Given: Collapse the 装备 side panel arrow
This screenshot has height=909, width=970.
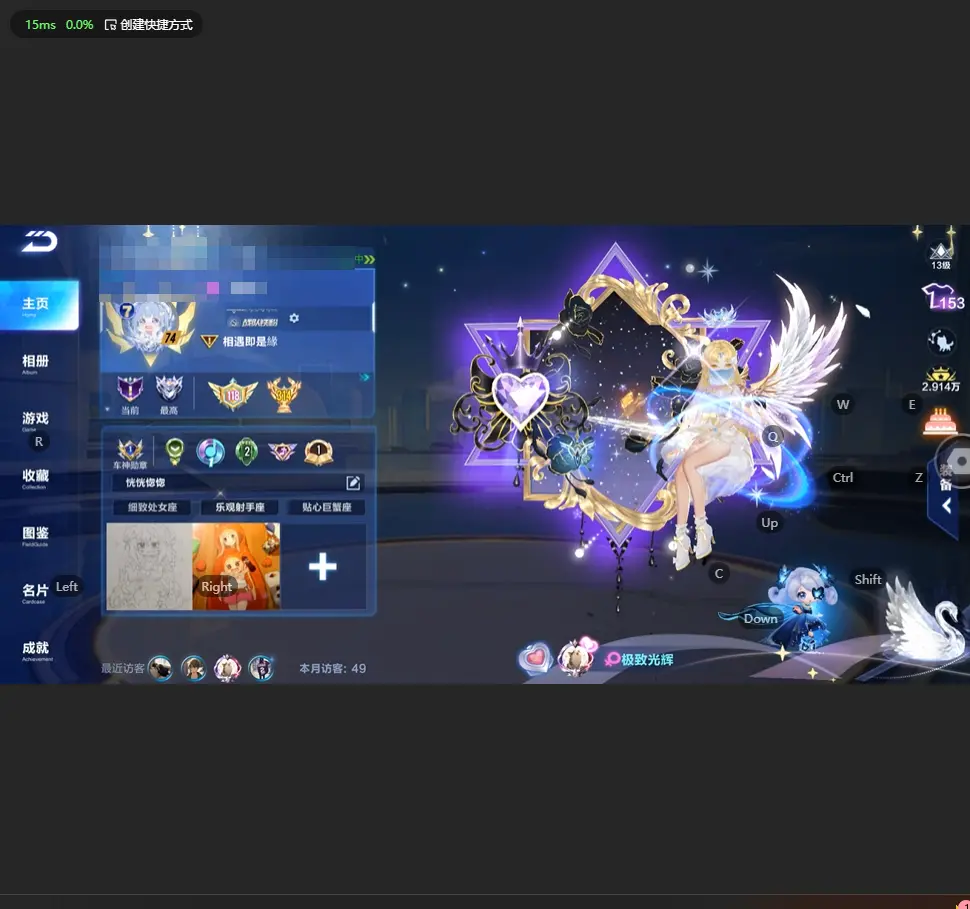Looking at the screenshot, I should [x=946, y=506].
